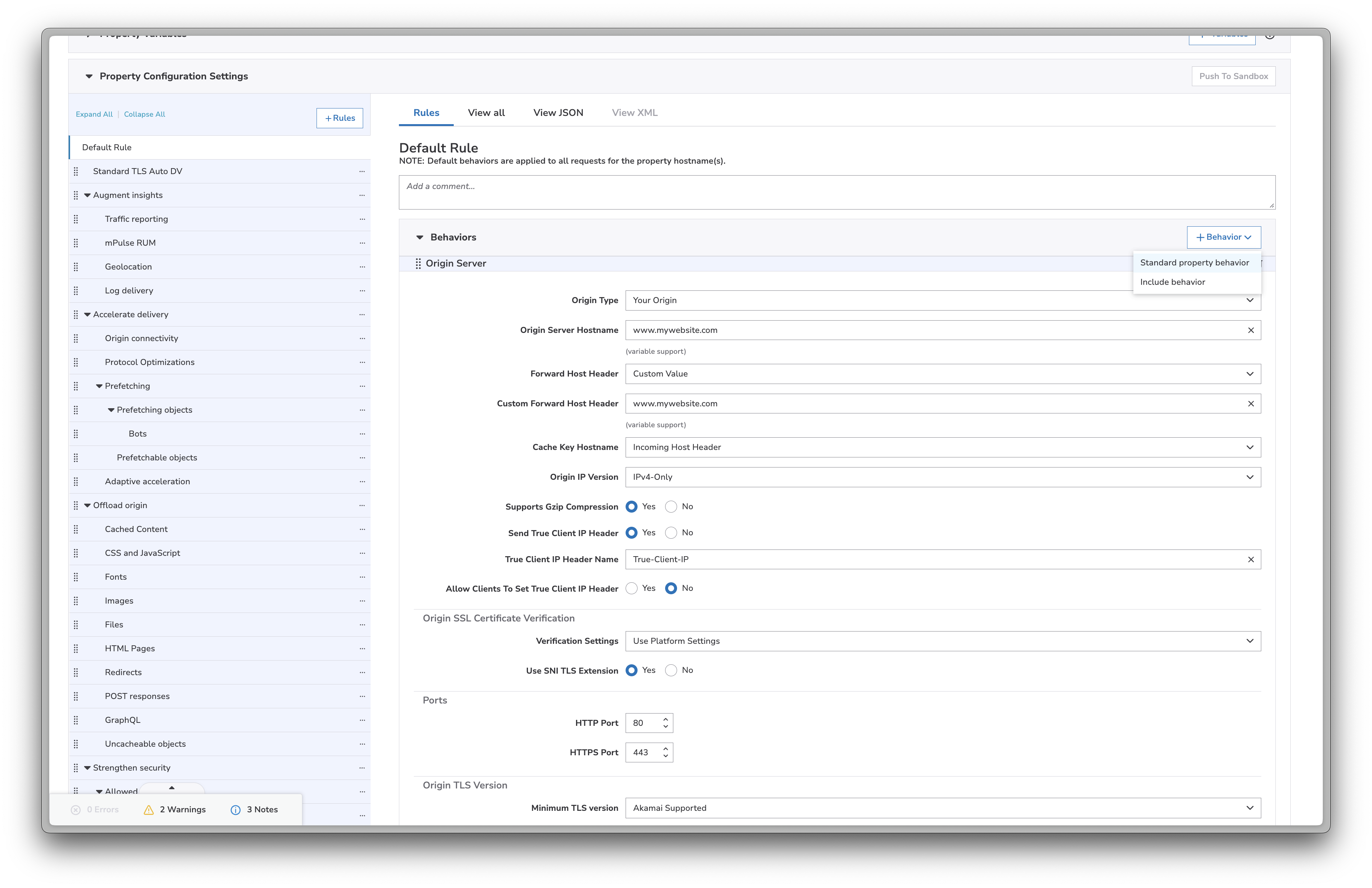
Task: Open the three-dot menu for Traffic reporting rule
Action: pos(362,219)
